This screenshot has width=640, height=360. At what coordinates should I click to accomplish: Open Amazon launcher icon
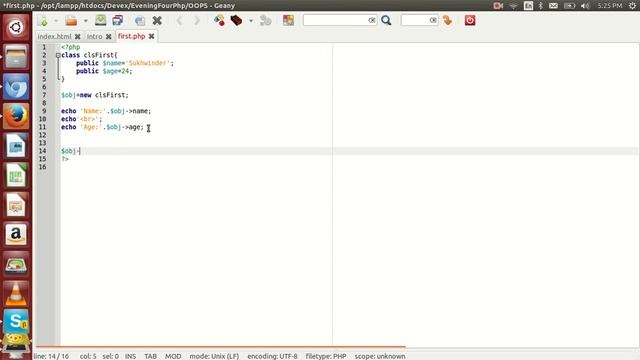pyautogui.click(x=16, y=235)
